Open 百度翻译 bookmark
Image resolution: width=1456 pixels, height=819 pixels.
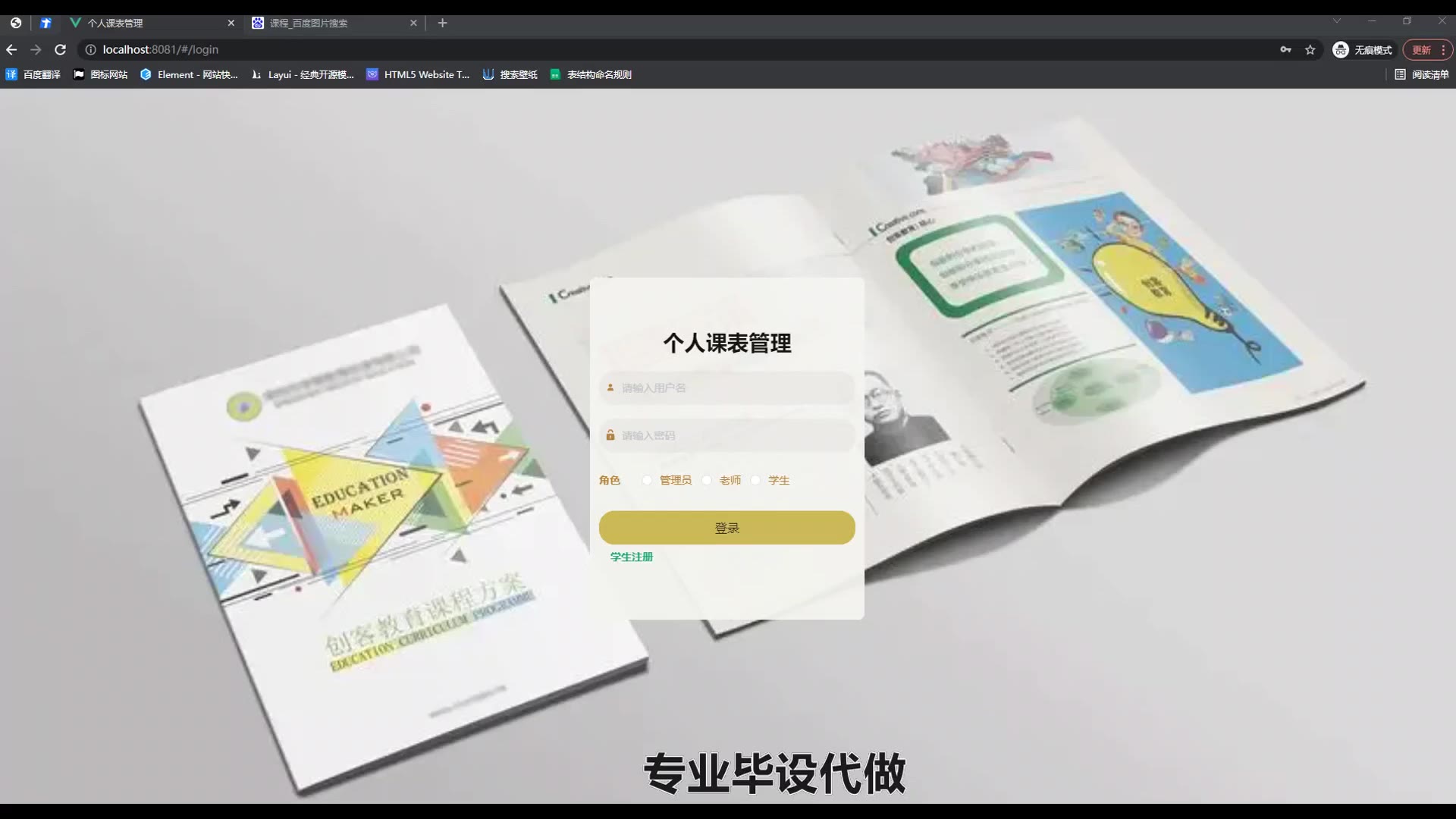pyautogui.click(x=33, y=74)
